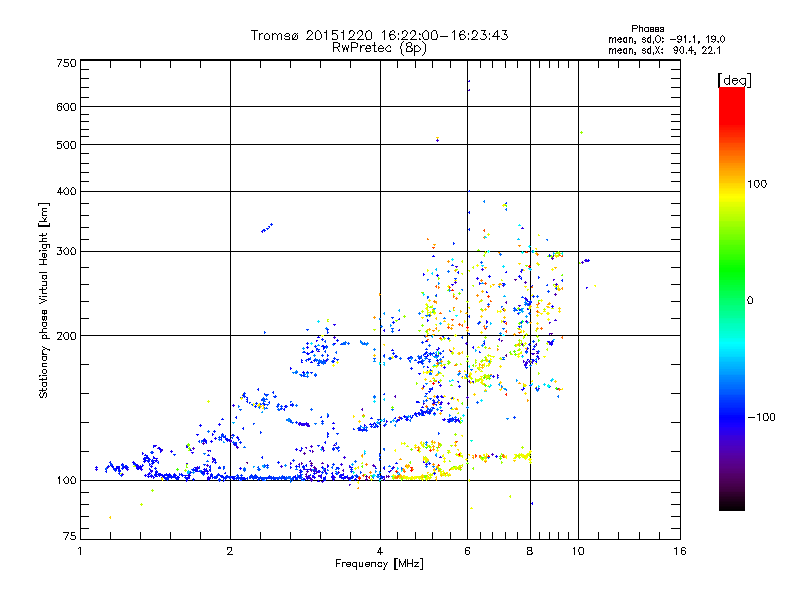
Task: Click the plot title 'Tromsø 20151220 16:22:00-16:23:43'
Action: click(380, 35)
